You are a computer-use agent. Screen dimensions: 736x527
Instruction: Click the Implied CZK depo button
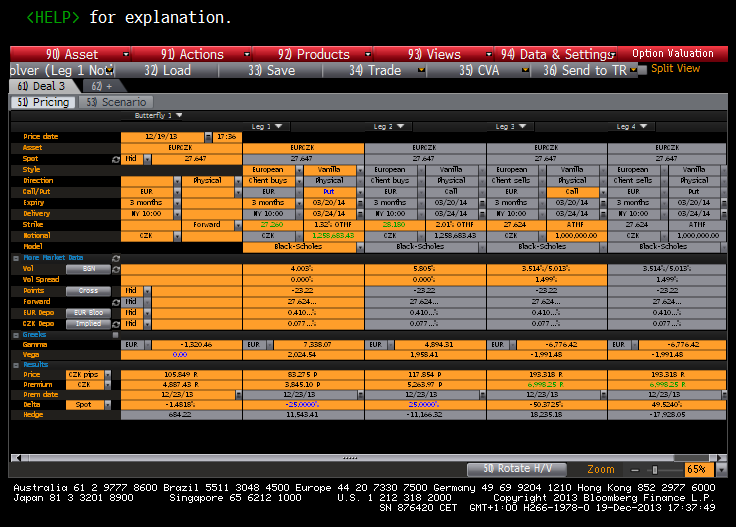point(88,324)
